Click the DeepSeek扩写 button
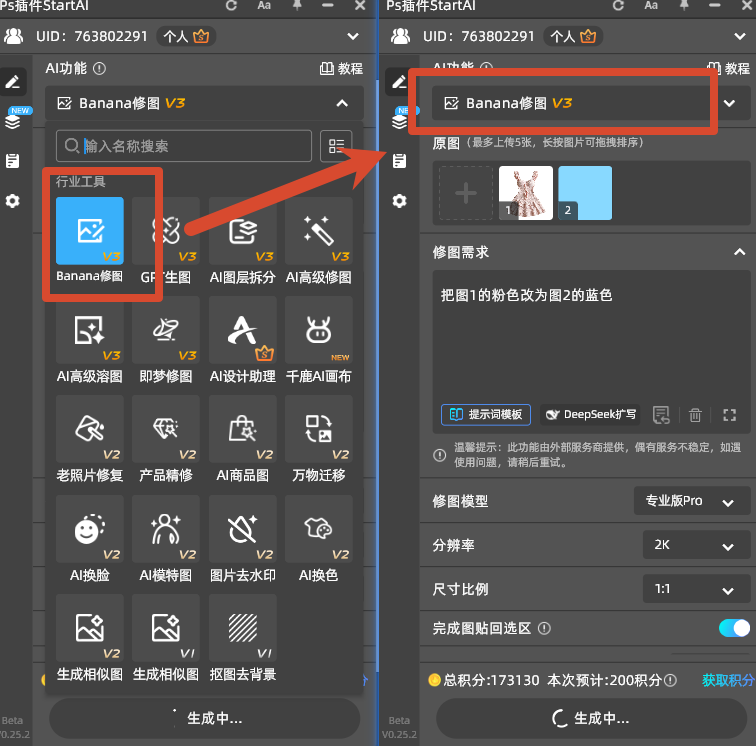Image resolution: width=756 pixels, height=746 pixels. [591, 415]
